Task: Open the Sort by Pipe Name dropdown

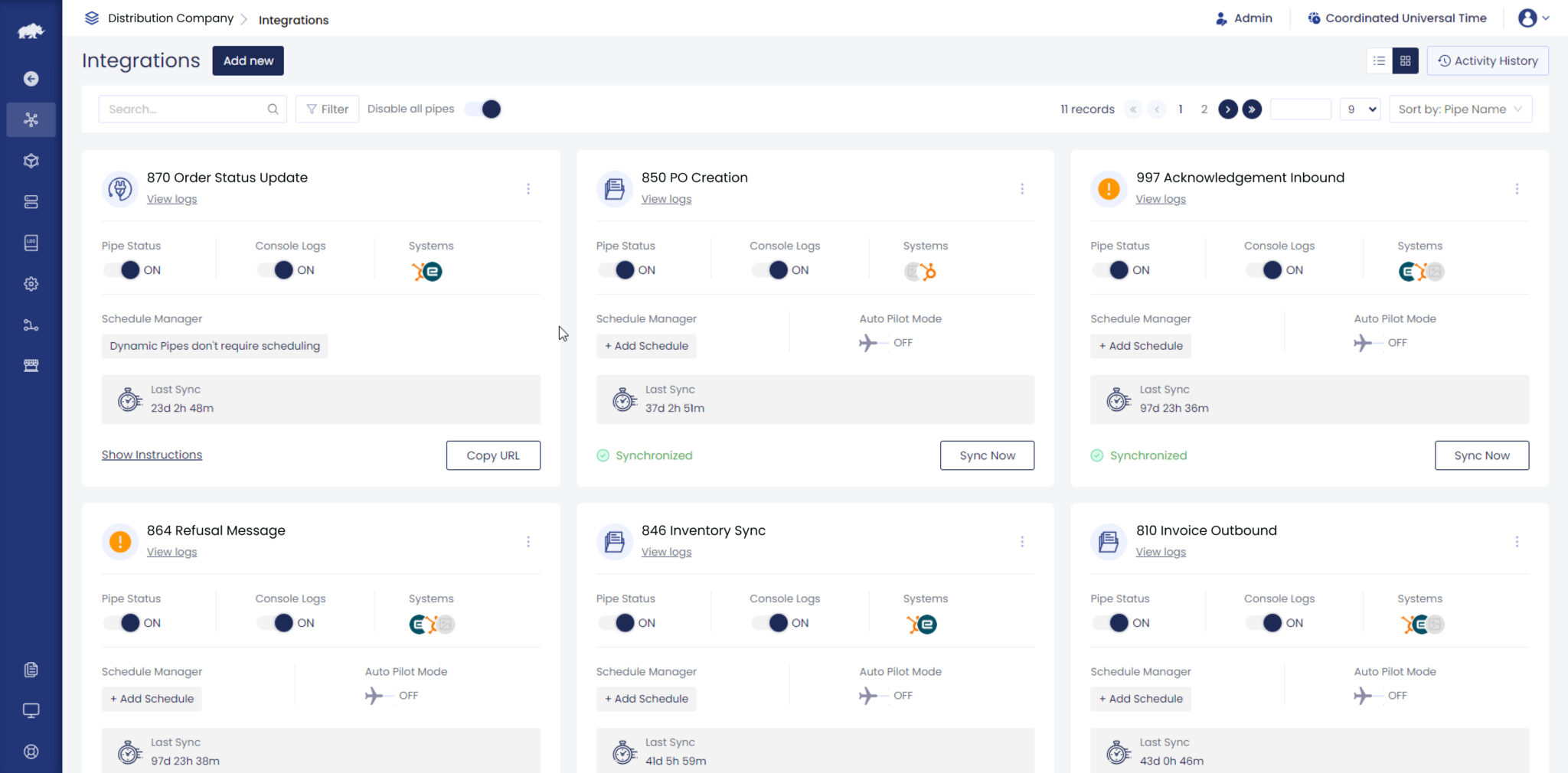Action: pyautogui.click(x=1460, y=109)
